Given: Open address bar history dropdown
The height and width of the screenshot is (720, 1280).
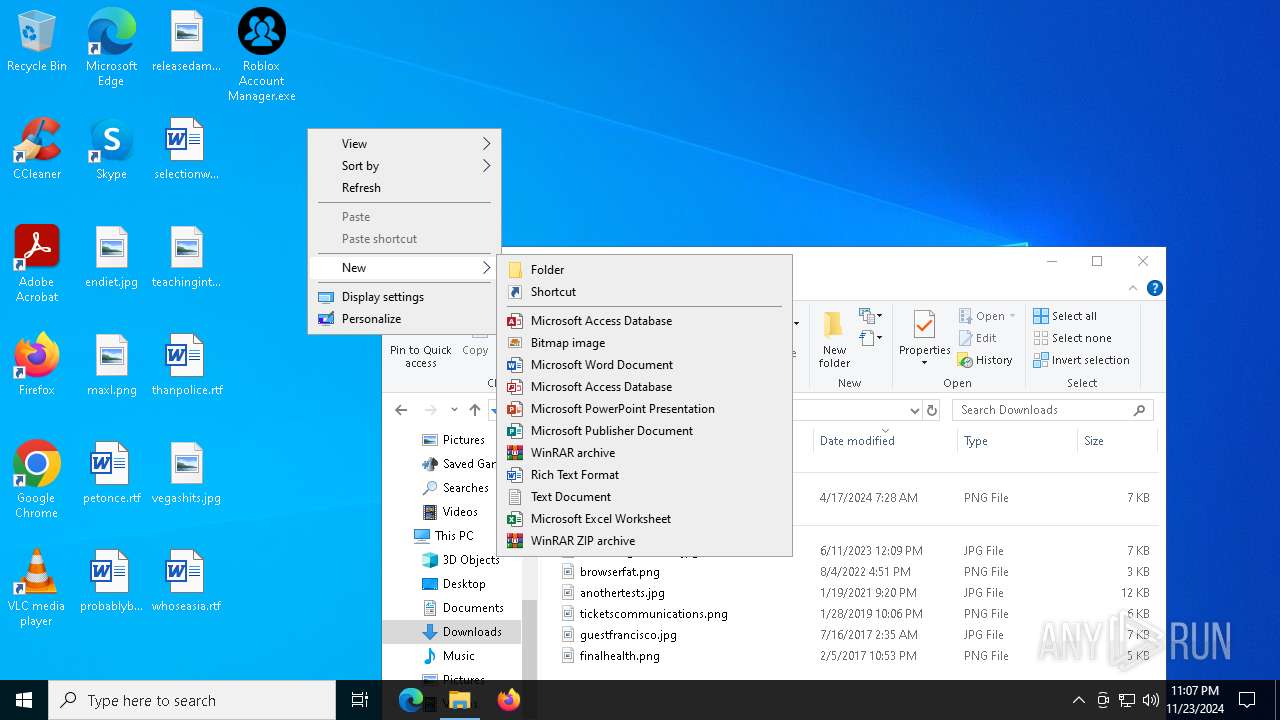Looking at the screenshot, I should click(x=914, y=410).
